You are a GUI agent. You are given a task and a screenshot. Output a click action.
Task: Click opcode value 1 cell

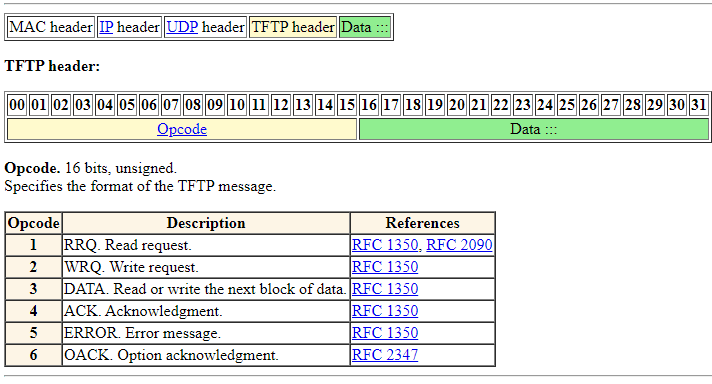click(x=34, y=245)
